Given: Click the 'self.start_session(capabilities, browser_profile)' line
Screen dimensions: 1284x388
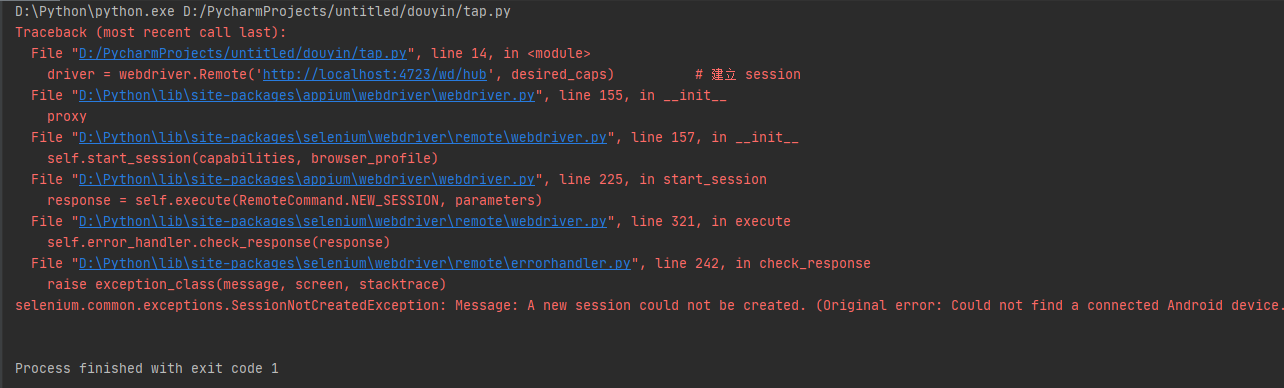Looking at the screenshot, I should [x=243, y=159].
